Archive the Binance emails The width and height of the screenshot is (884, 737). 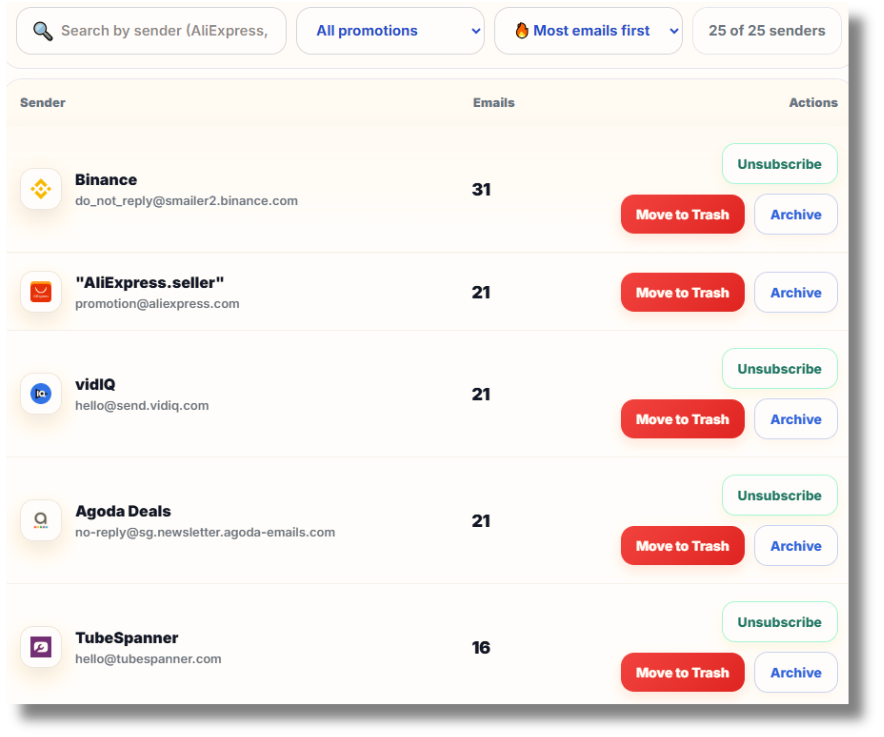795,214
